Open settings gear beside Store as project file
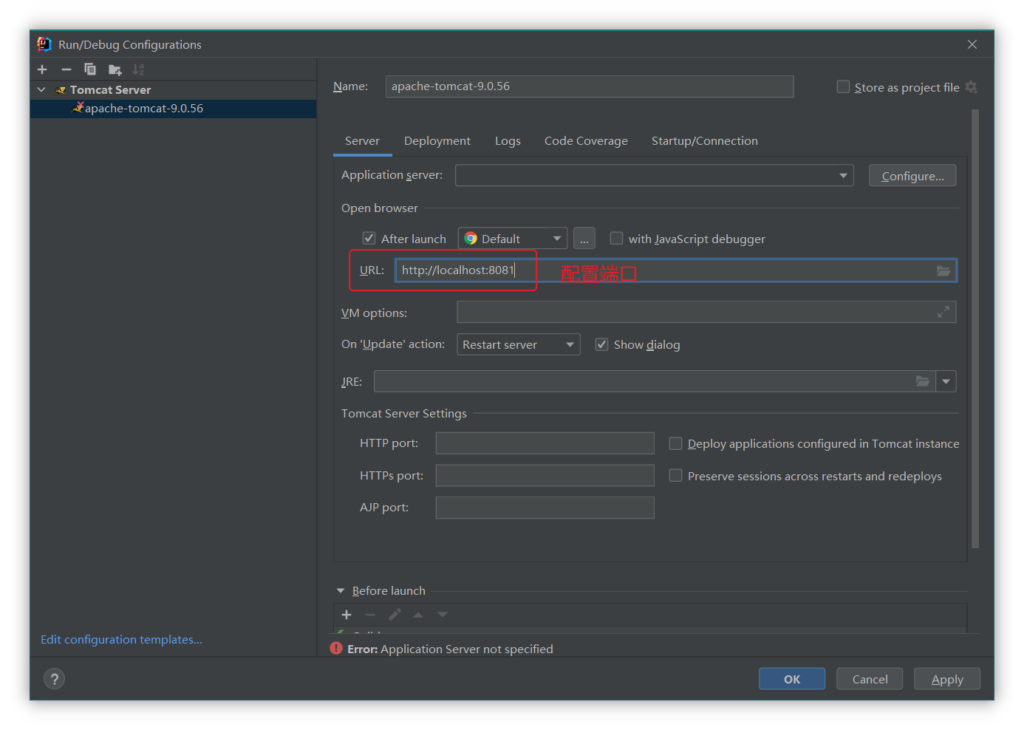This screenshot has height=730, width=1024. tap(971, 87)
